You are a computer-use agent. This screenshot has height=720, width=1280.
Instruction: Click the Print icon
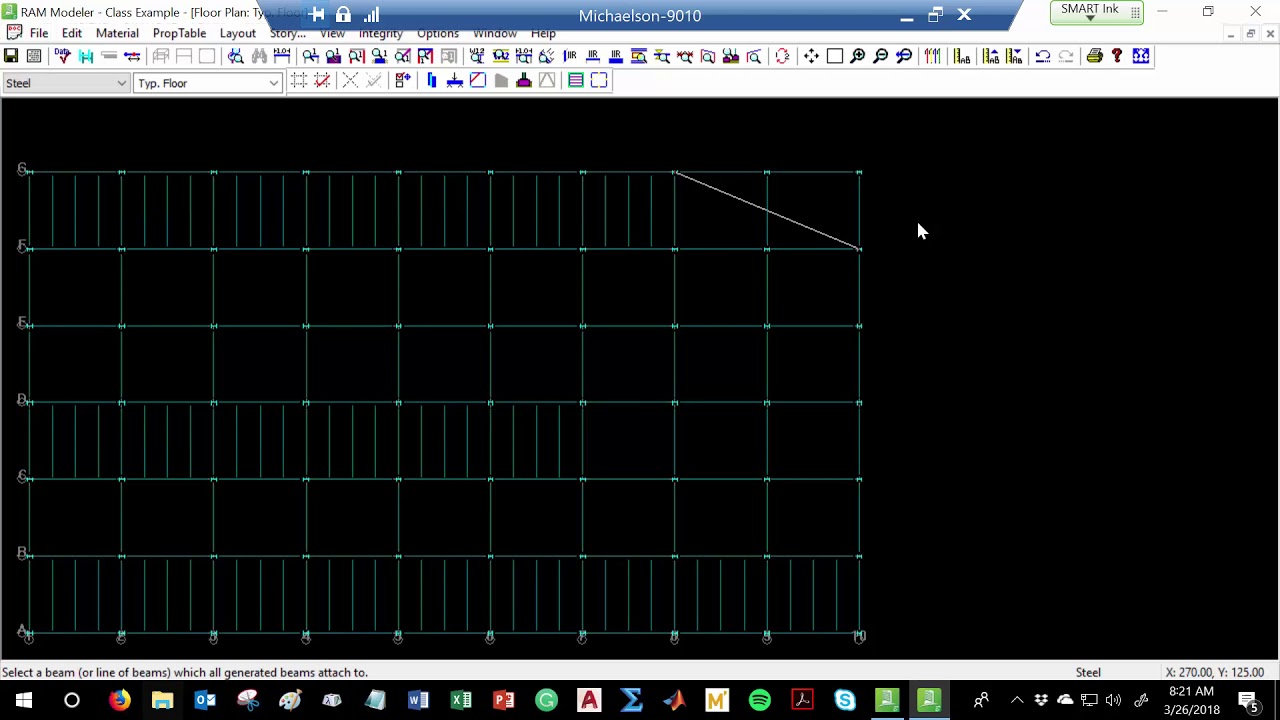point(1094,56)
